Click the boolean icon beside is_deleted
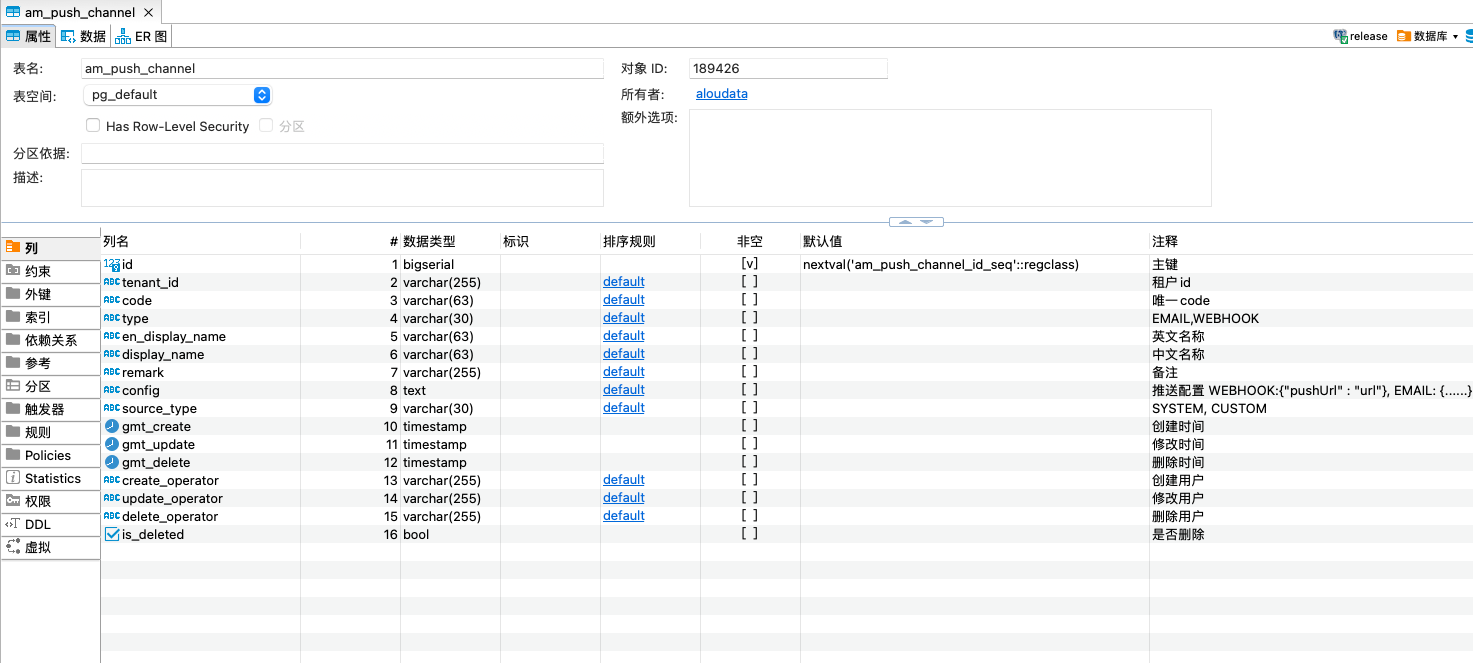Image resolution: width=1473 pixels, height=663 pixels. (112, 535)
